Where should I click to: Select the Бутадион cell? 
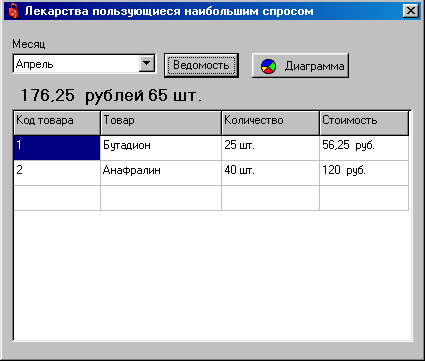(x=161, y=148)
